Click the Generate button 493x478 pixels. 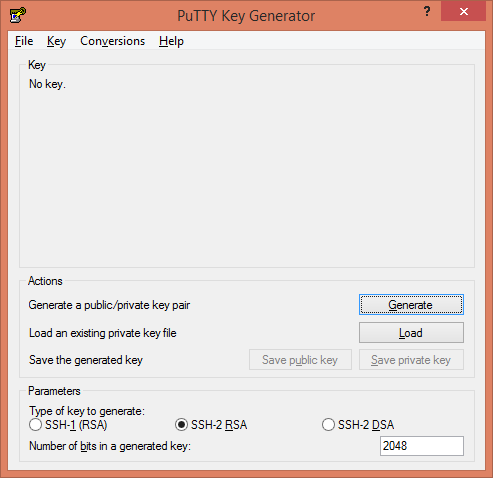click(411, 305)
